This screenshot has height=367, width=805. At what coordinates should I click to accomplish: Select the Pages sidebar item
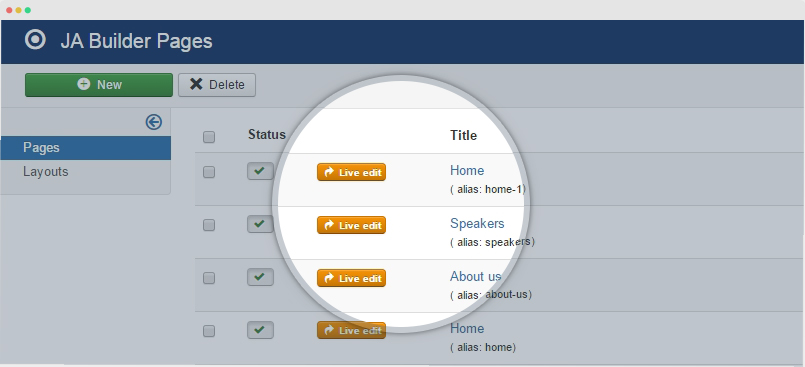click(86, 148)
